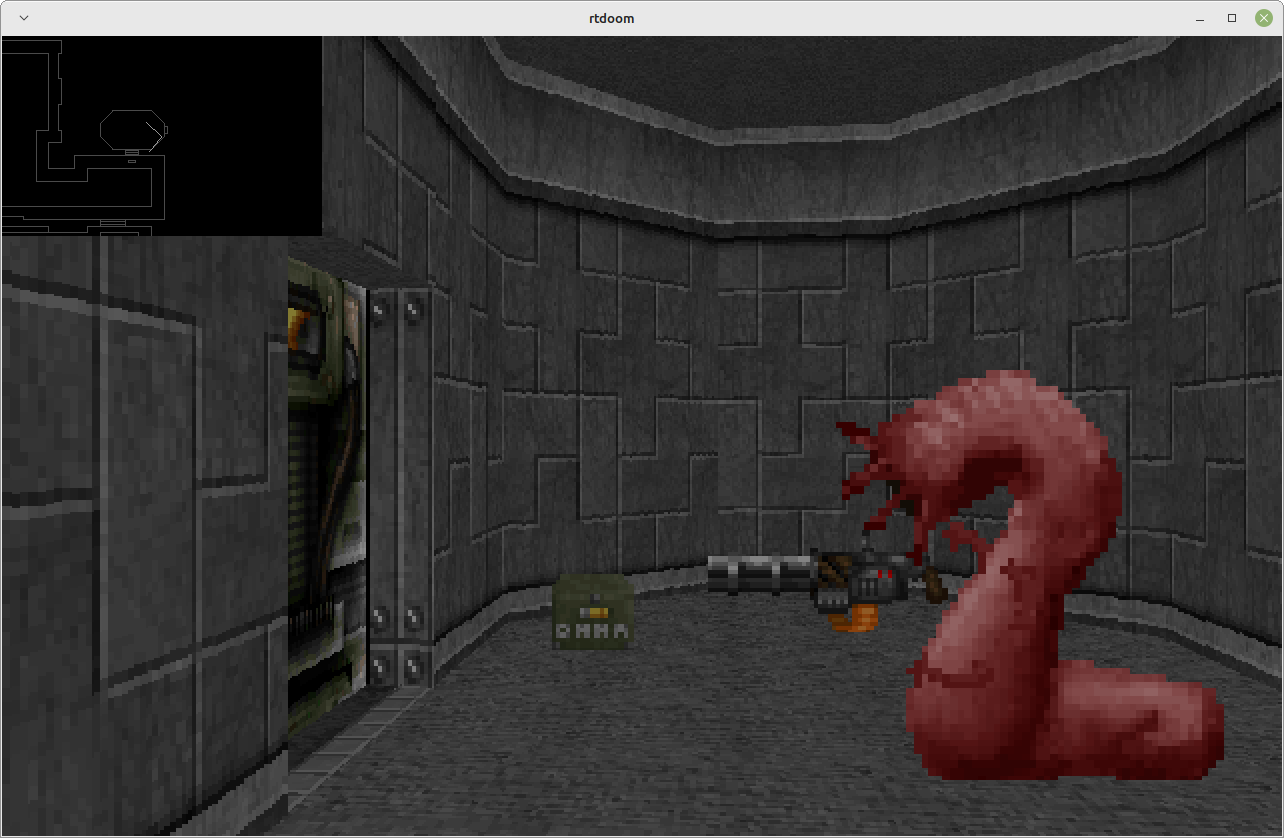Maximize the rtdoom window
This screenshot has height=838, width=1284.
pos(1232,18)
